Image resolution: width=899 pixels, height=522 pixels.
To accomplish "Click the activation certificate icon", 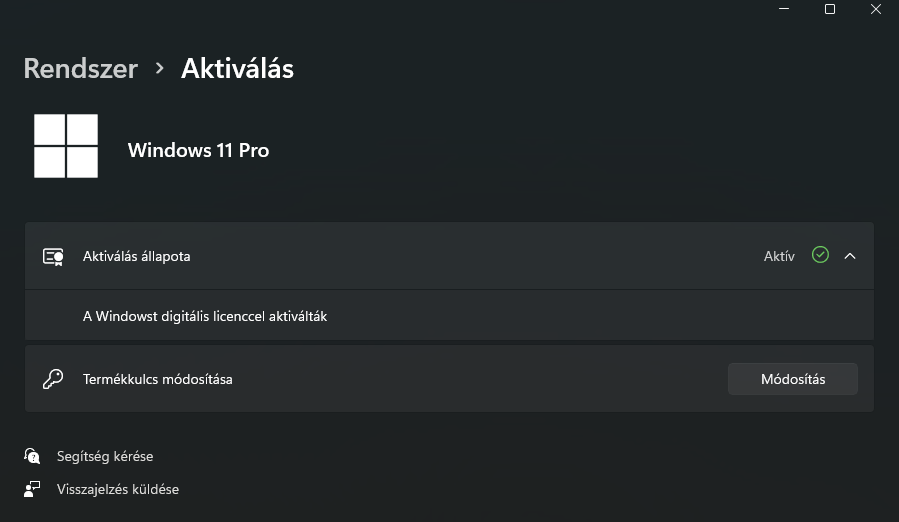I will click(53, 256).
